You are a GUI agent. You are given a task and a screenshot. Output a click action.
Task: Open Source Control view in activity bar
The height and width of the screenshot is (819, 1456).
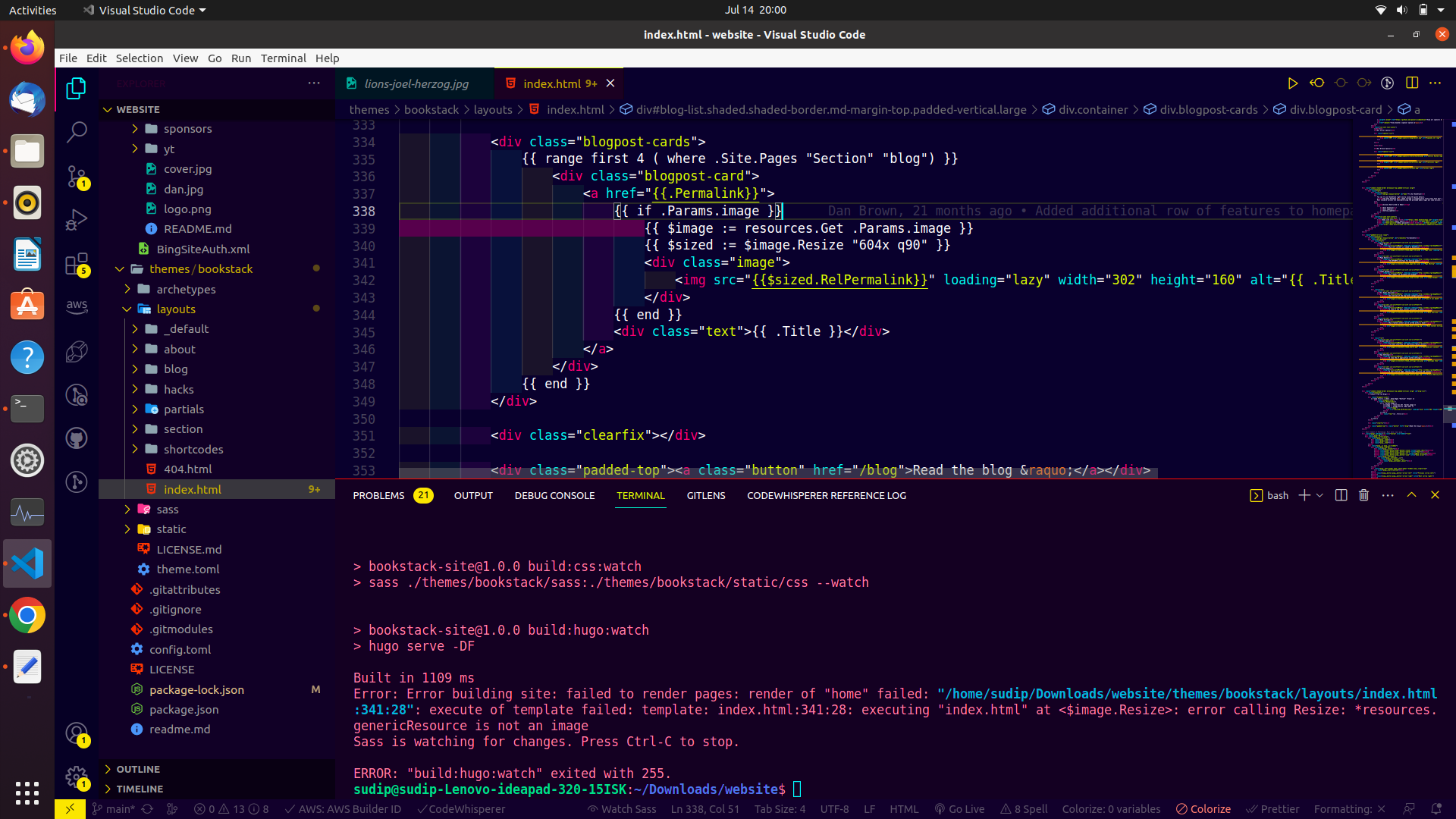click(77, 177)
